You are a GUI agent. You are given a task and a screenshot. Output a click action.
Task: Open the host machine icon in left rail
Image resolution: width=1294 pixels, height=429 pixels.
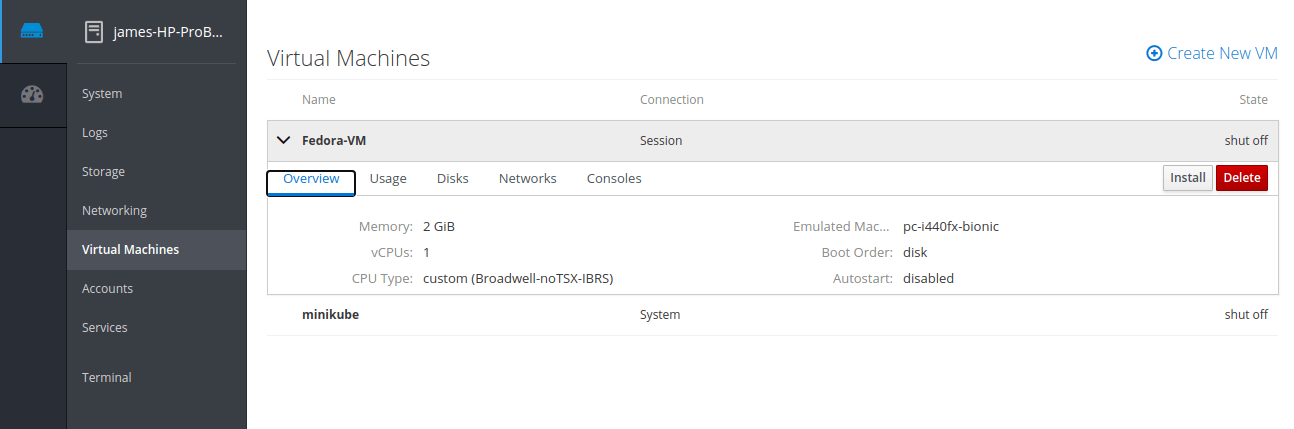[x=32, y=31]
